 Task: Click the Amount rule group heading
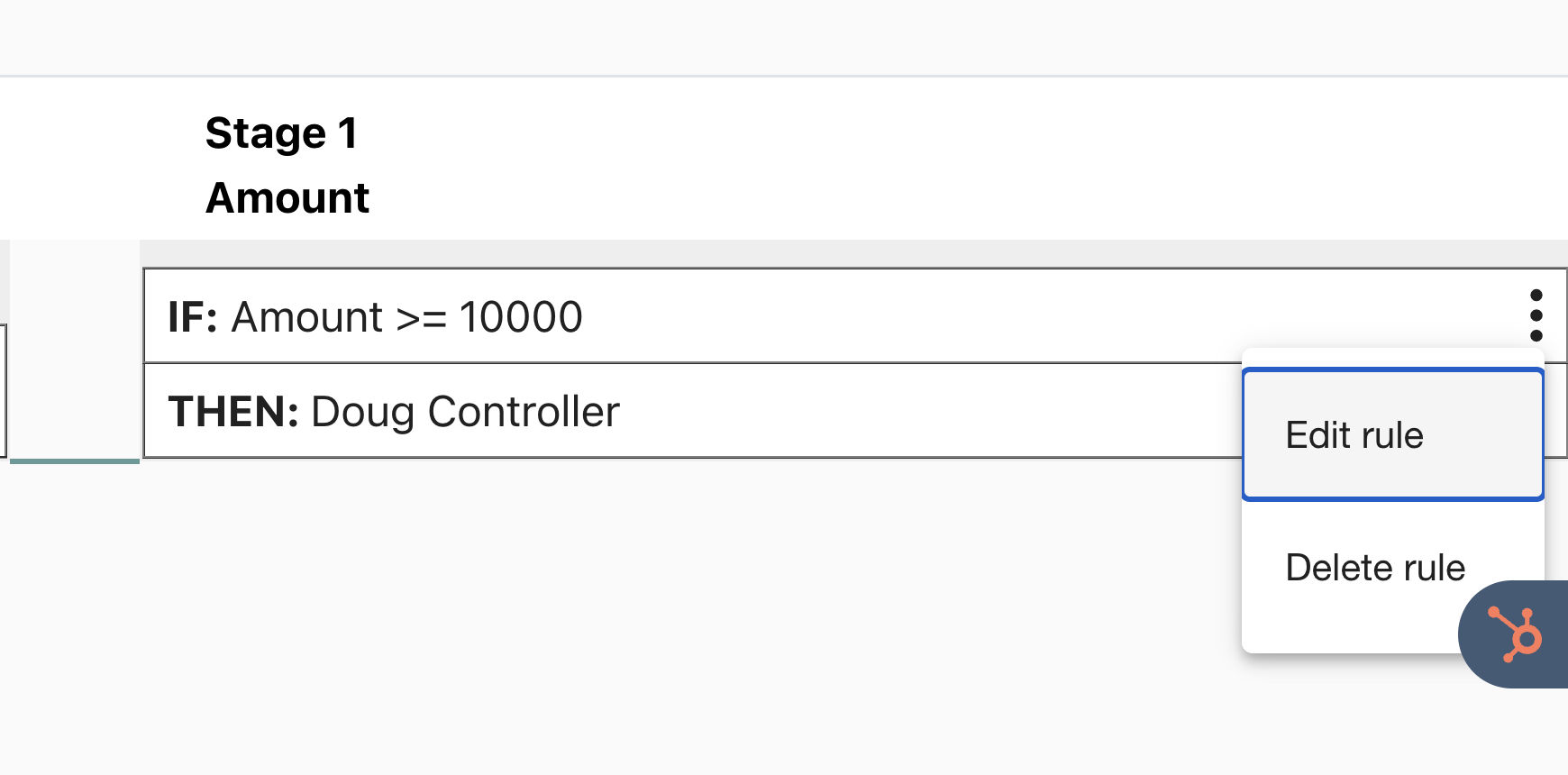click(287, 197)
